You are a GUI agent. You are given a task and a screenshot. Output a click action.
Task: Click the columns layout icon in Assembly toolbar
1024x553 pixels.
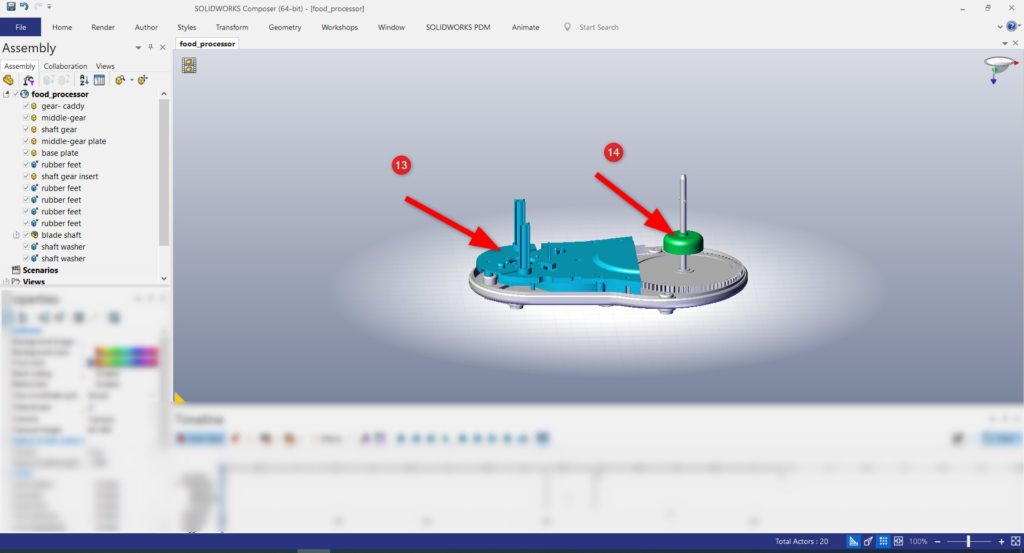coord(100,80)
